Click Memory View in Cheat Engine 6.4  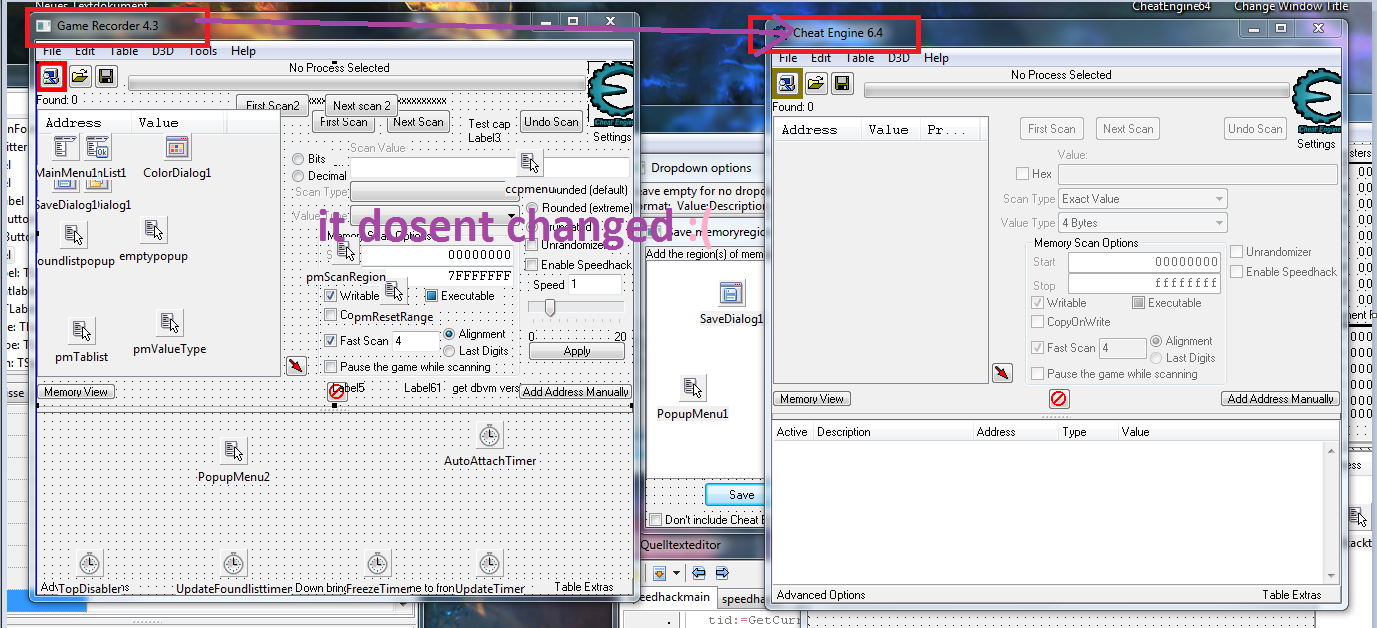tap(813, 399)
